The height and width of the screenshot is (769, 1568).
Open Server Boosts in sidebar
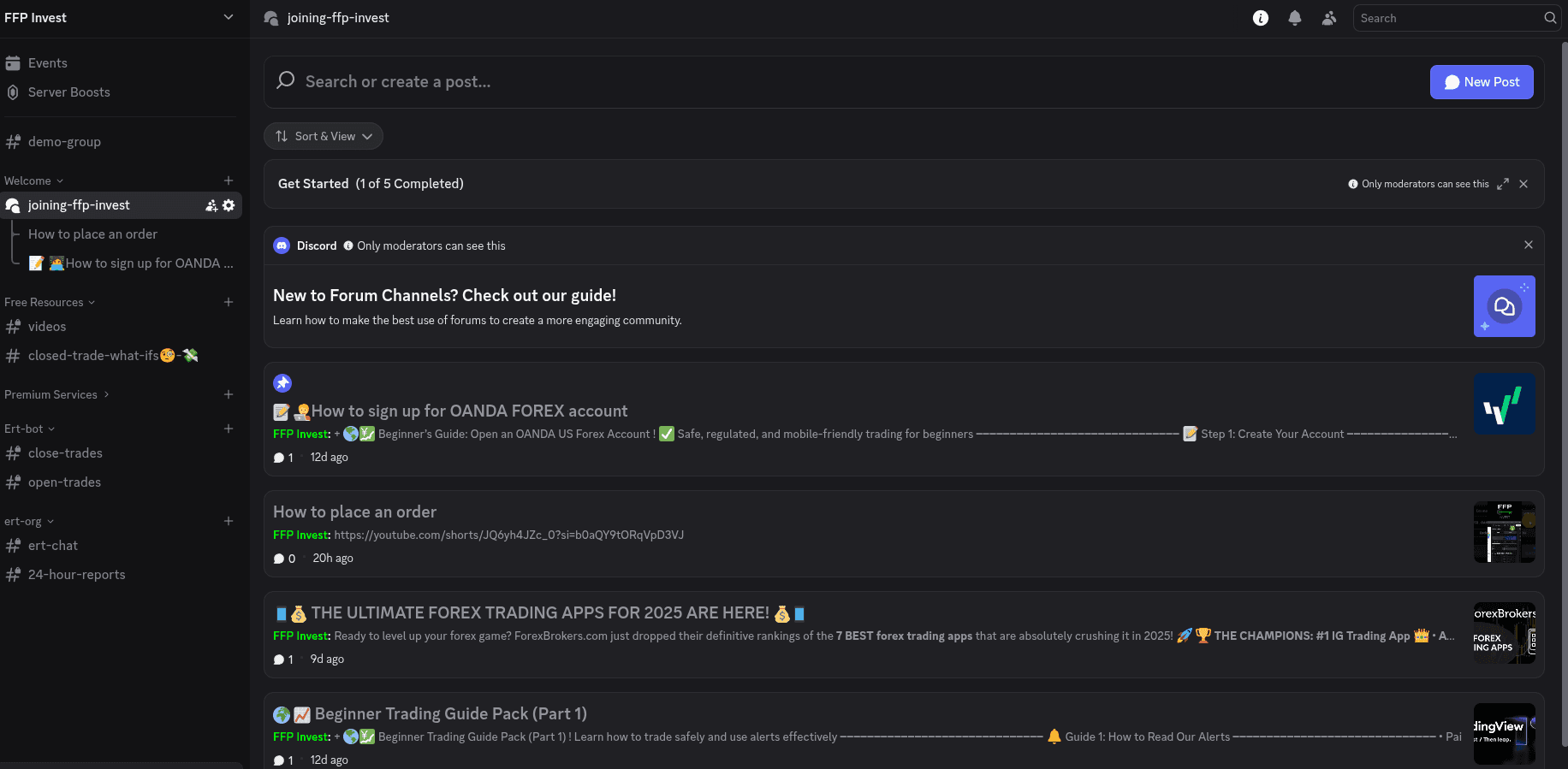tap(68, 92)
